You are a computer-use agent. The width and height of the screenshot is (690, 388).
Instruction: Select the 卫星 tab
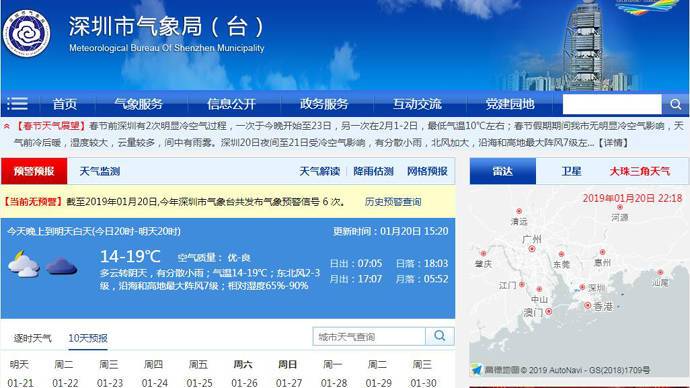(571, 171)
